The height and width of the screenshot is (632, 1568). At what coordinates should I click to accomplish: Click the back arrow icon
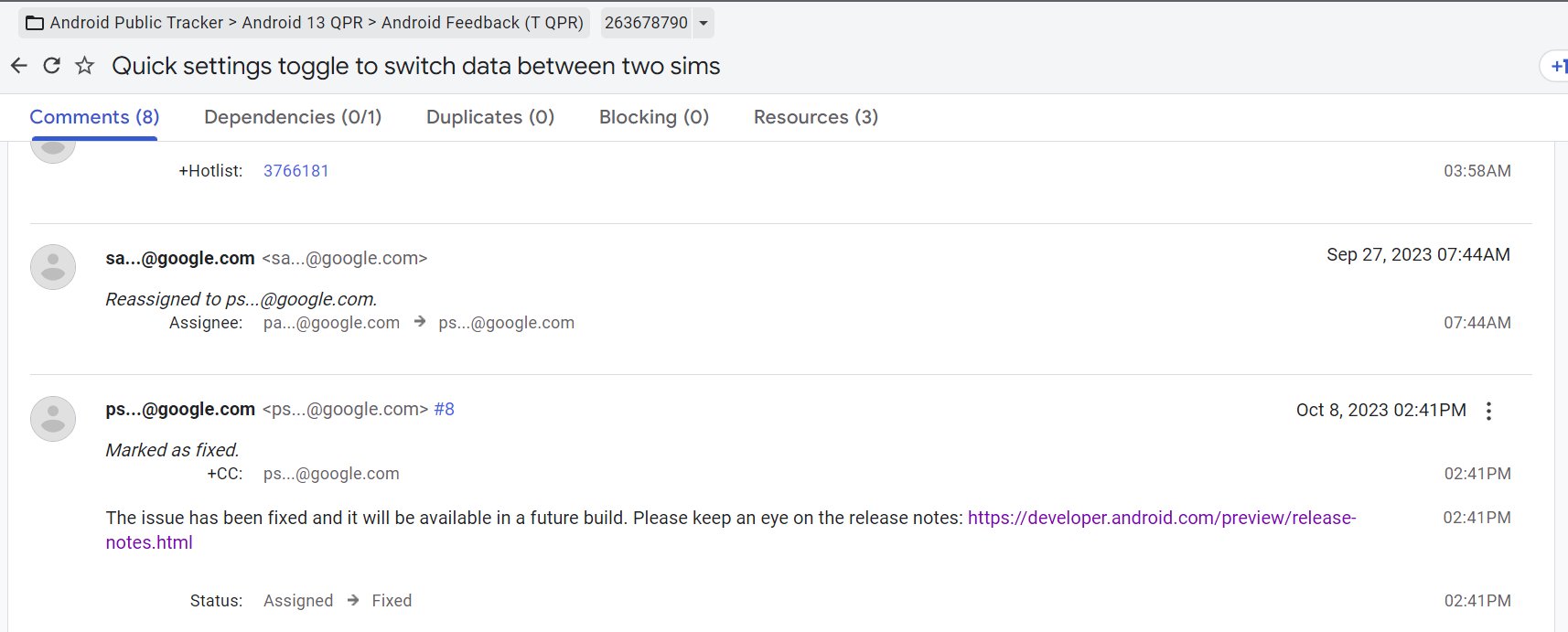(x=19, y=66)
